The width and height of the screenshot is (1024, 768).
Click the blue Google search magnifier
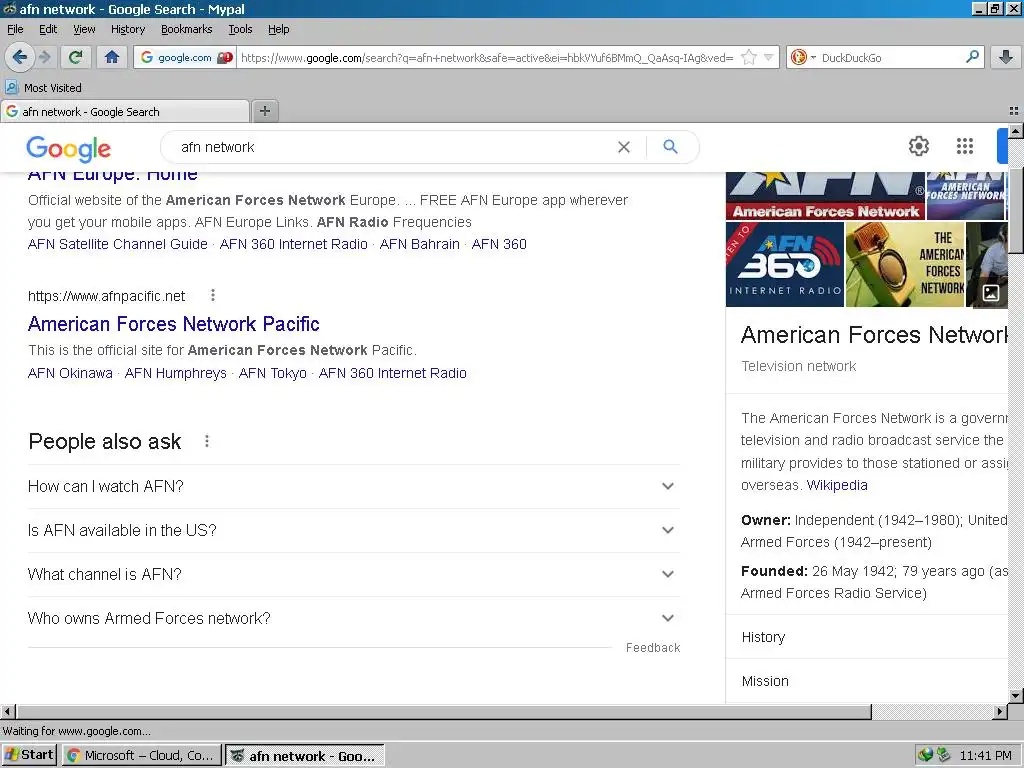pyautogui.click(x=670, y=147)
